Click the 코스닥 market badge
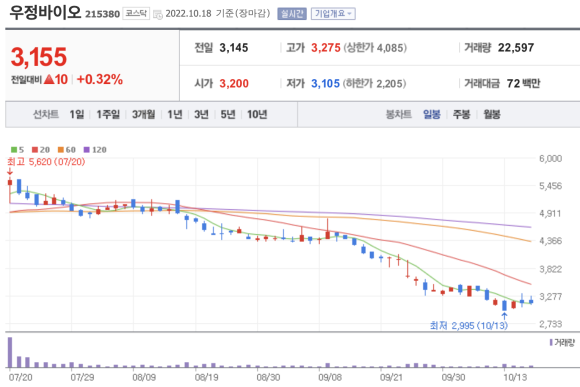This screenshot has width=580, height=387. click(x=136, y=14)
